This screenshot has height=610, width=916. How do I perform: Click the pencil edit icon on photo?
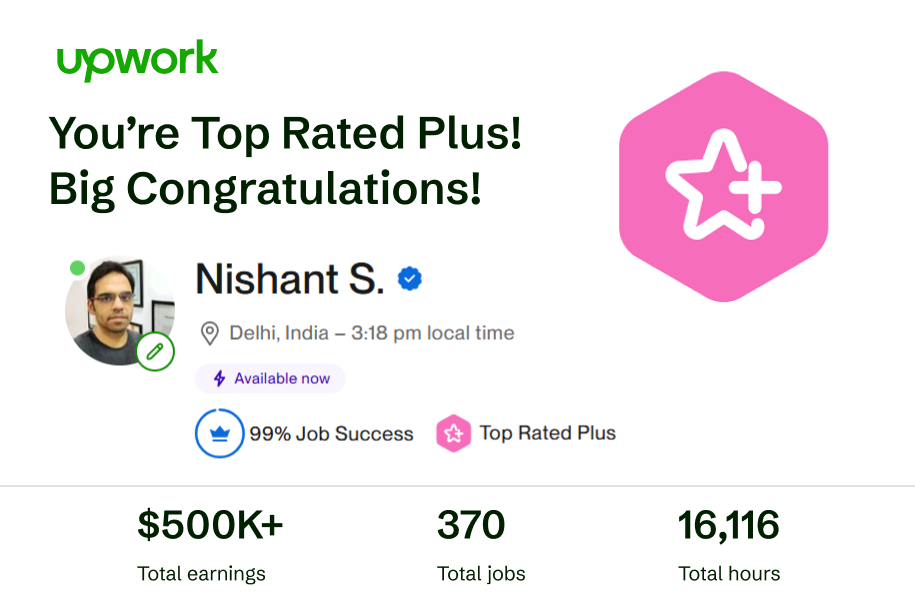155,351
